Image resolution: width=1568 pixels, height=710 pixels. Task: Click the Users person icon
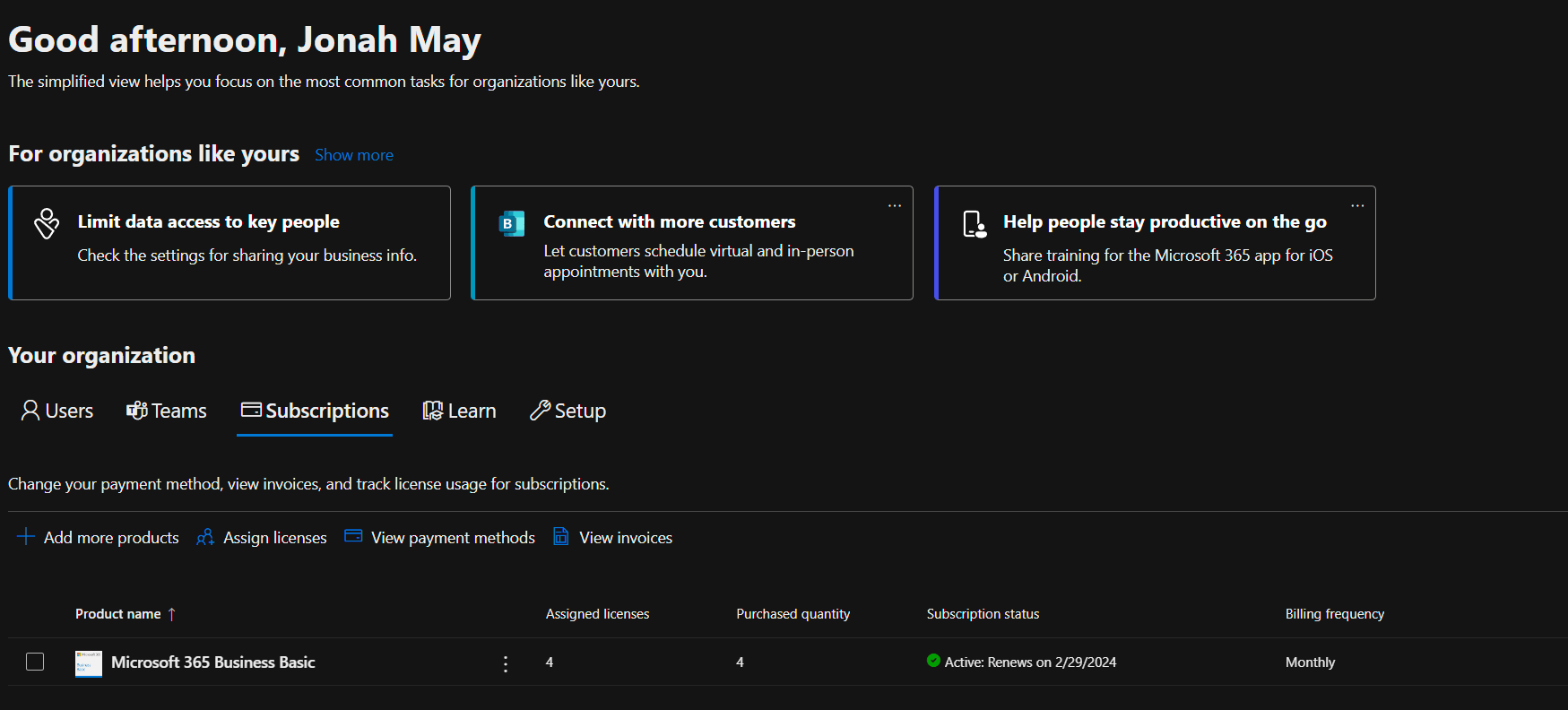[x=30, y=411]
